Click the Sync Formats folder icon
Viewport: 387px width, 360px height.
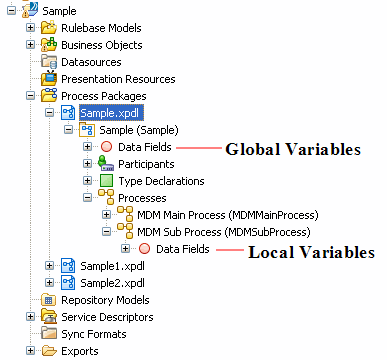49,333
